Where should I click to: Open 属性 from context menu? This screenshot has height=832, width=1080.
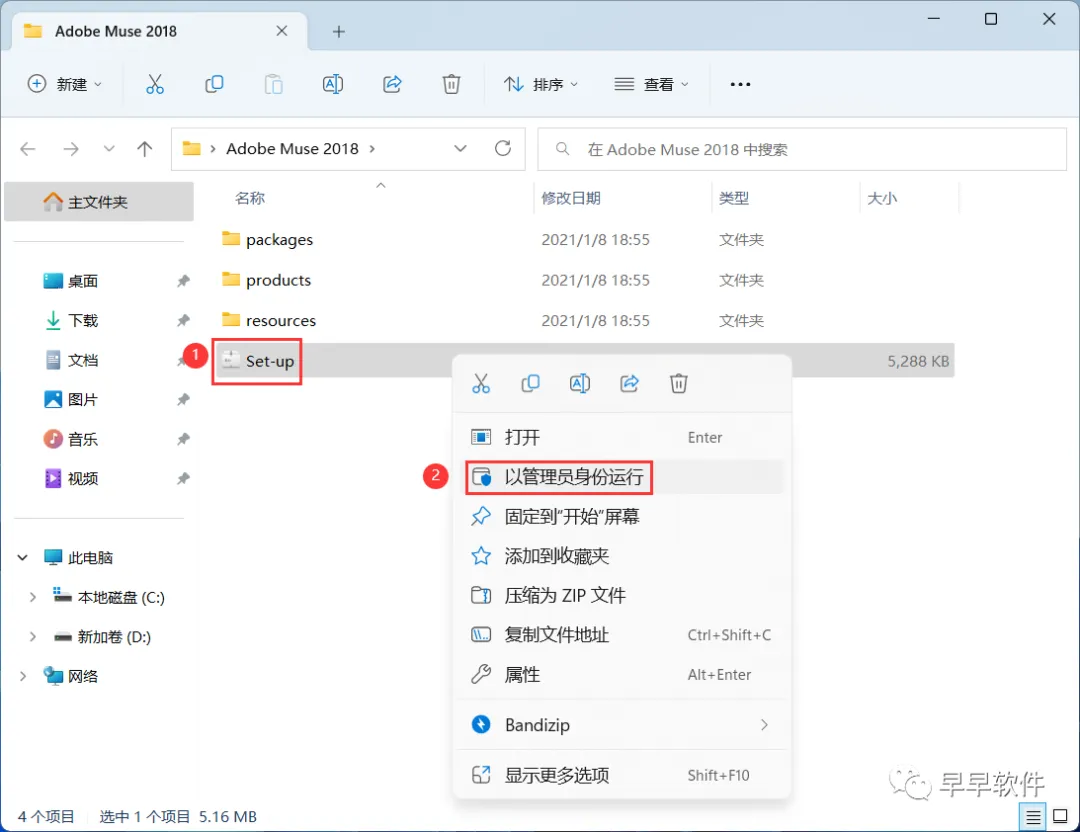(x=623, y=674)
